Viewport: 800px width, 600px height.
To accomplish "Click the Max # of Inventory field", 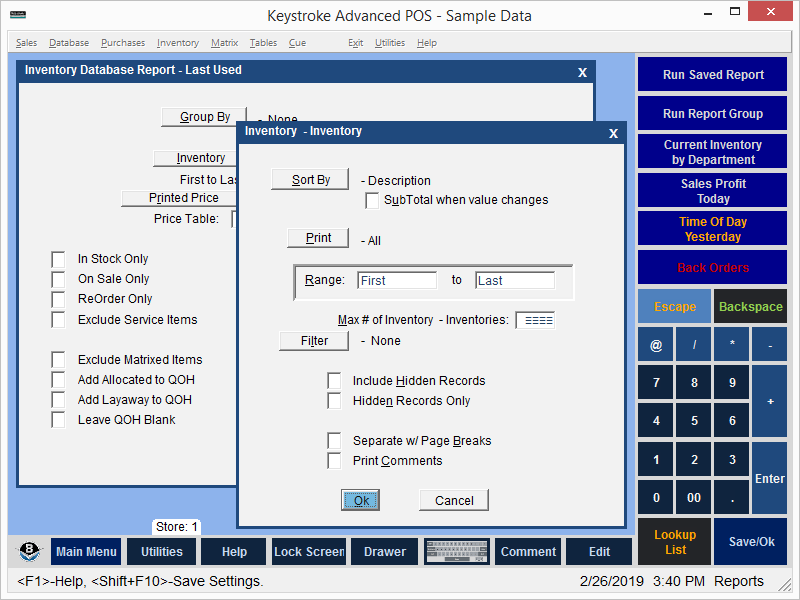I will [535, 321].
